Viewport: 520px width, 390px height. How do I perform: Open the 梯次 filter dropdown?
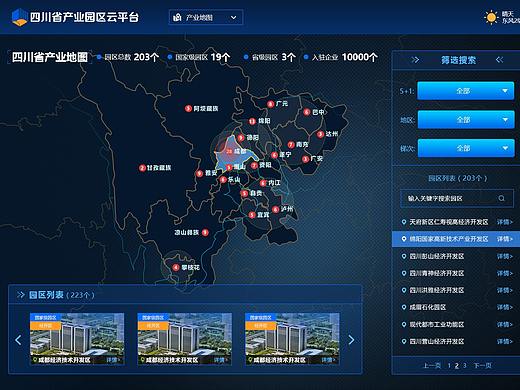tap(466, 148)
